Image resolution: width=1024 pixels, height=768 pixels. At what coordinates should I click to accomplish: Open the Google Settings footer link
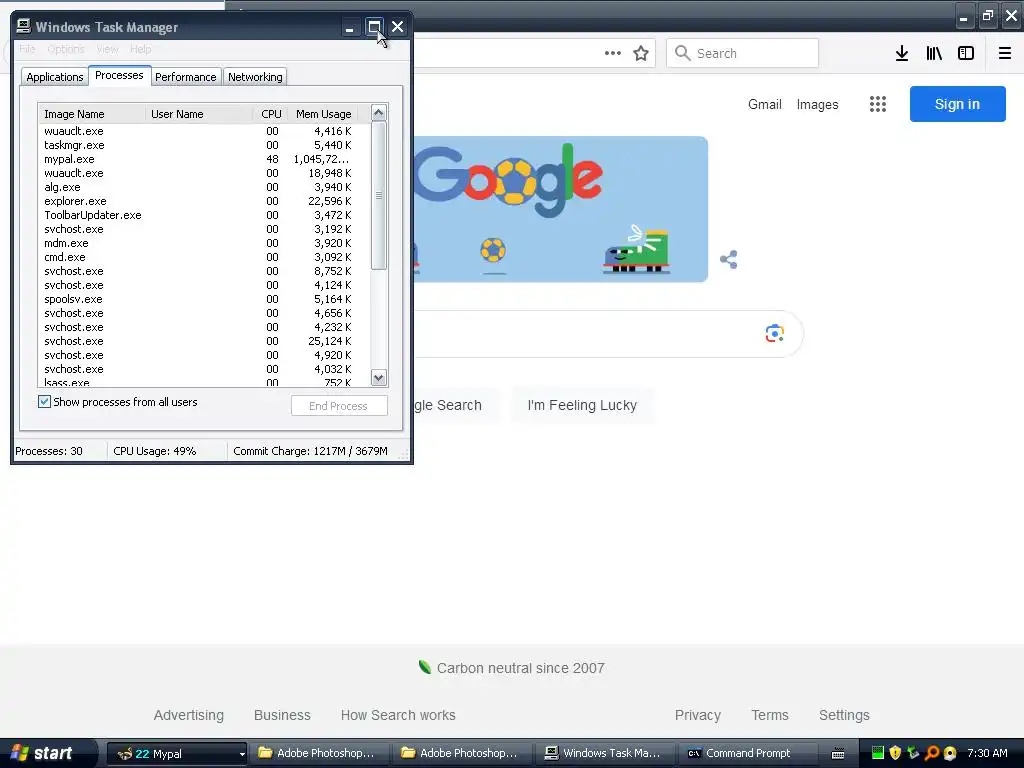[844, 715]
